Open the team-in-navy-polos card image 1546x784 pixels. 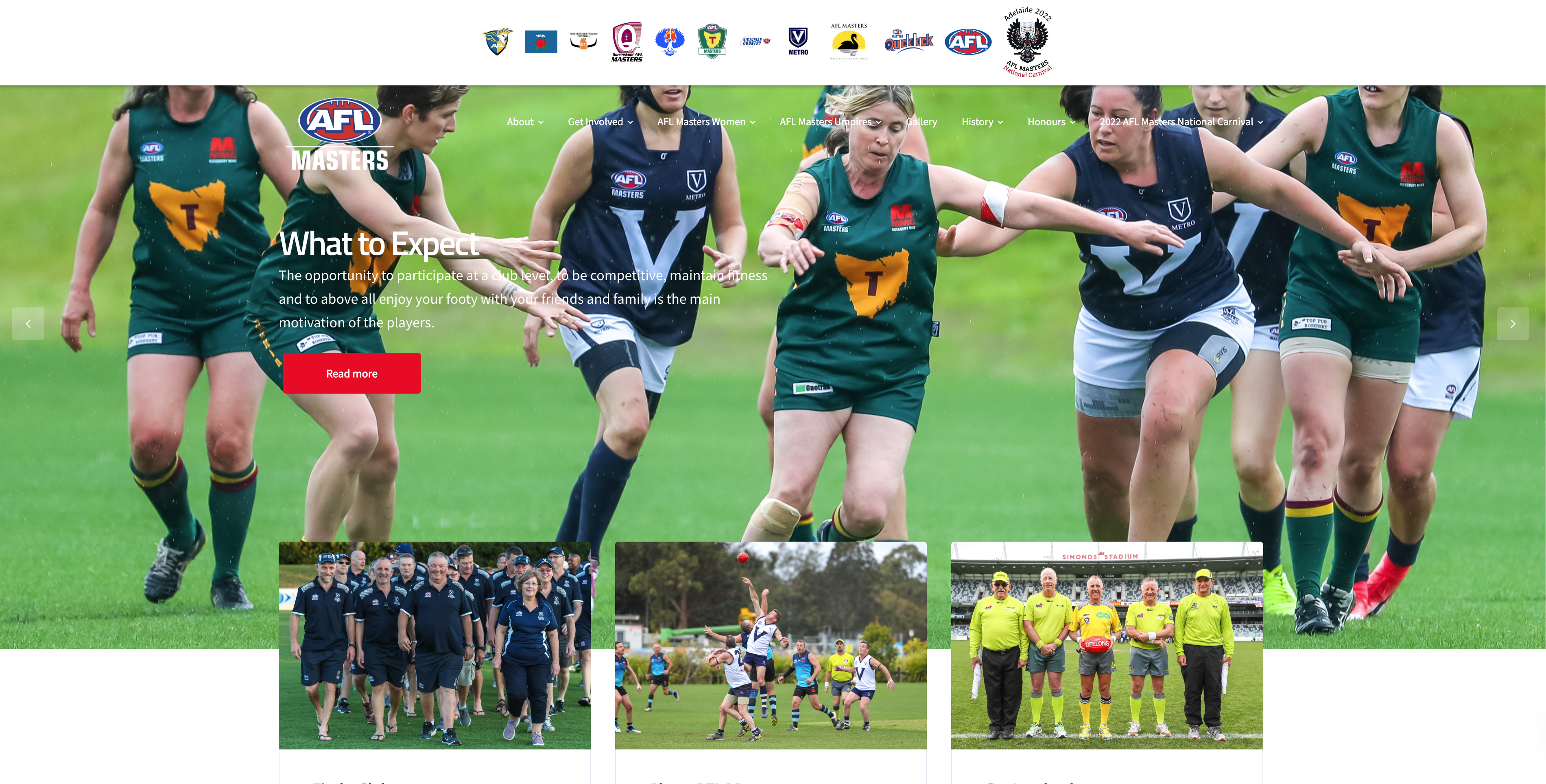click(435, 645)
